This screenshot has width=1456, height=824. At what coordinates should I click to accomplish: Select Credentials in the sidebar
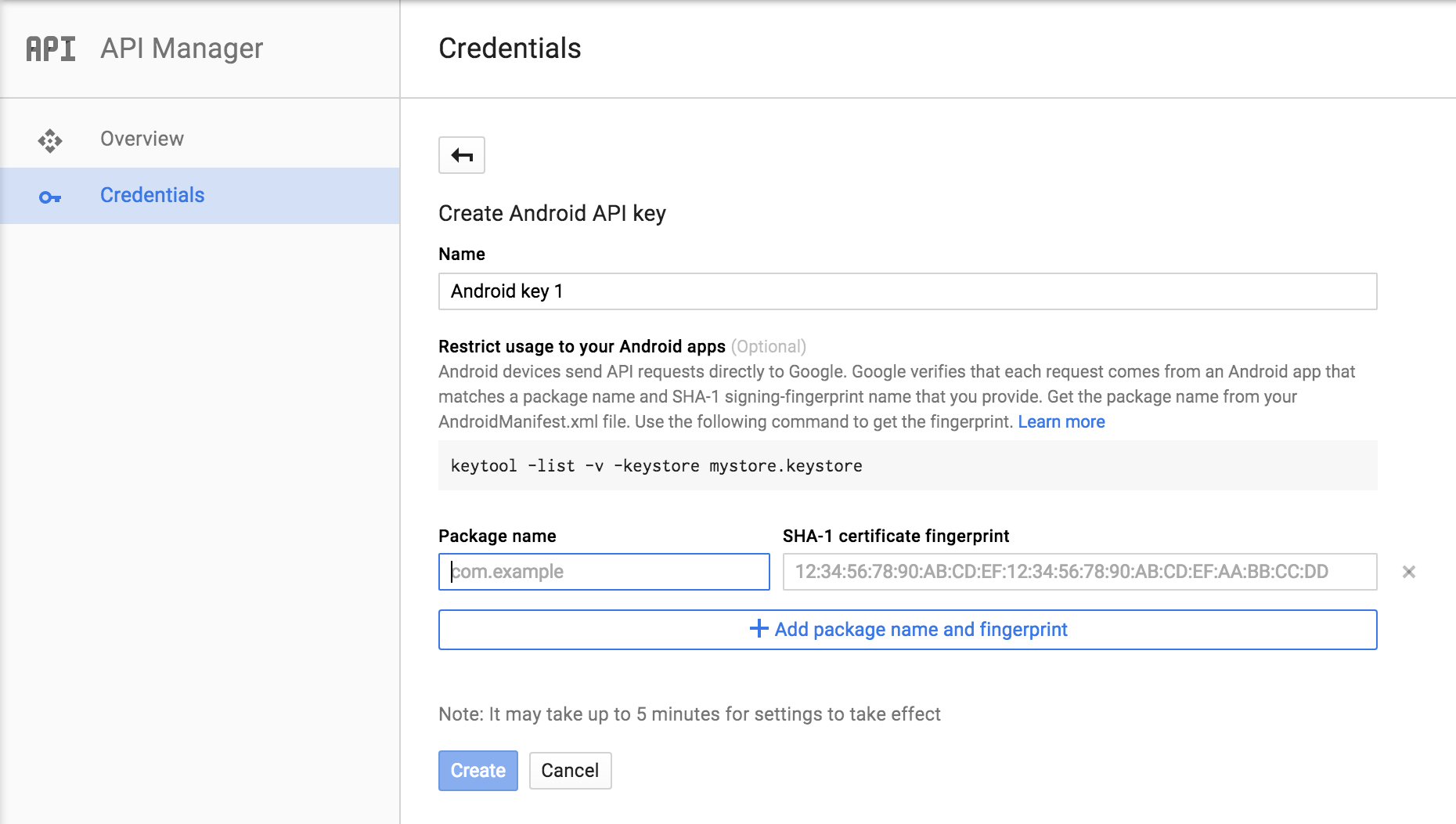(152, 195)
